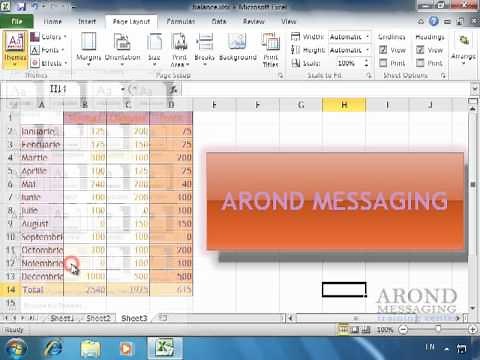Open the page Size options

pyautogui.click(x=154, y=49)
